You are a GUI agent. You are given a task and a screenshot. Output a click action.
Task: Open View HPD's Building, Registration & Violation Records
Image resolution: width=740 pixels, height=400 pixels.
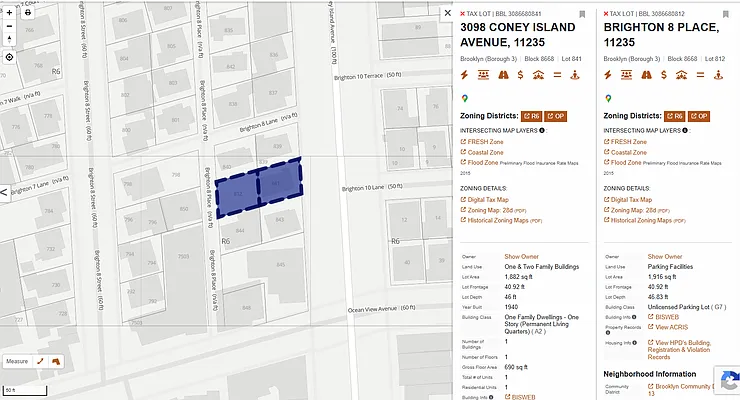[x=680, y=350]
